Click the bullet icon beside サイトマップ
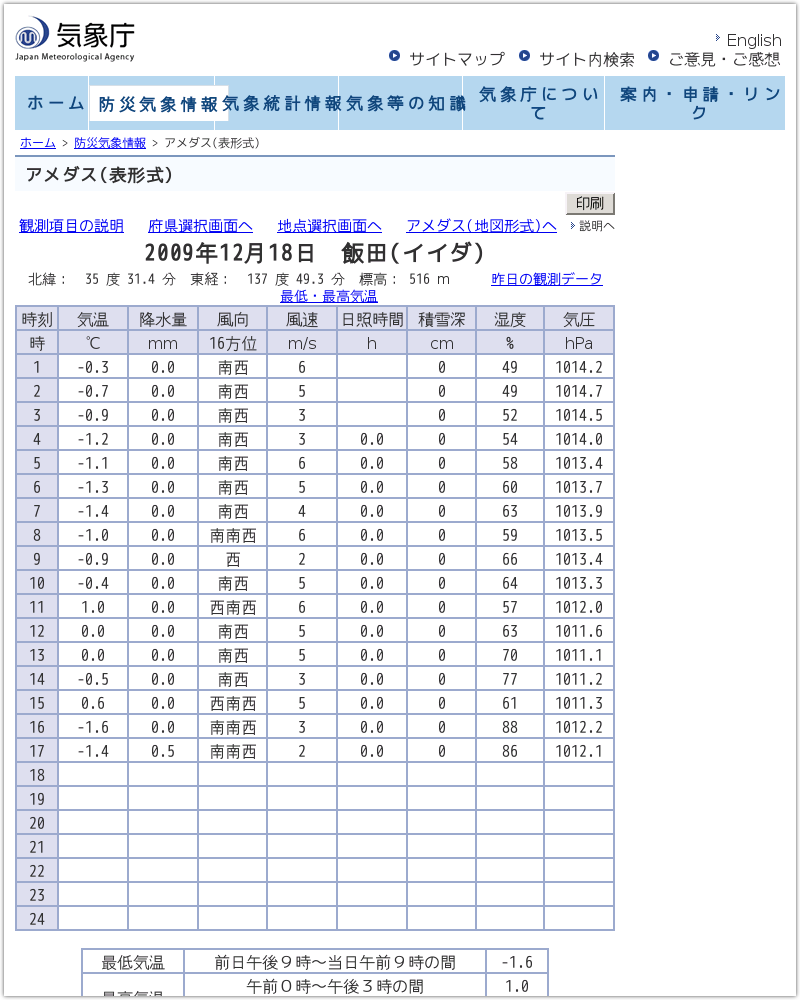 click(395, 56)
